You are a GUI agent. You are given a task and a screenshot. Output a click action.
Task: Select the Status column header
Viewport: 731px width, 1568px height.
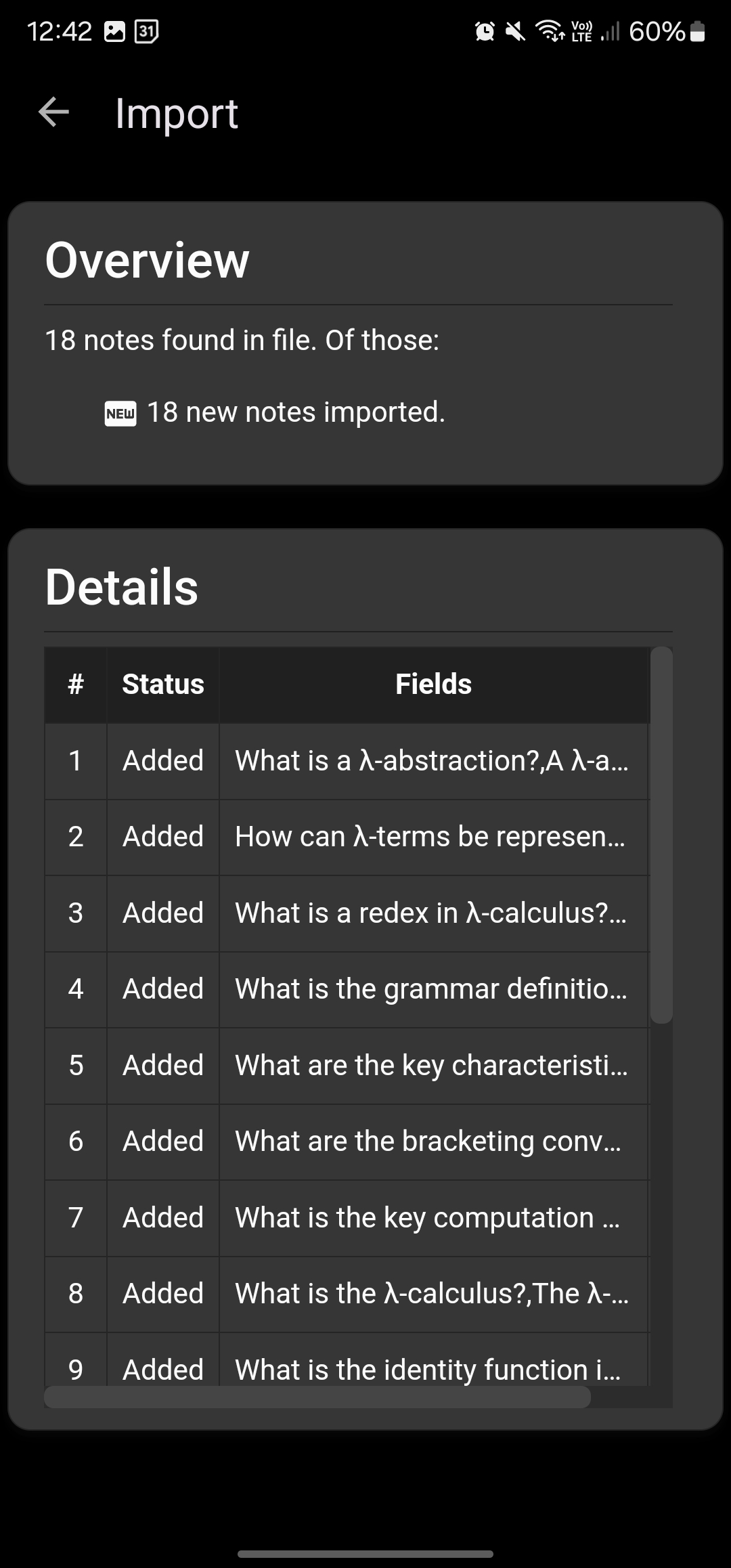[x=162, y=684]
